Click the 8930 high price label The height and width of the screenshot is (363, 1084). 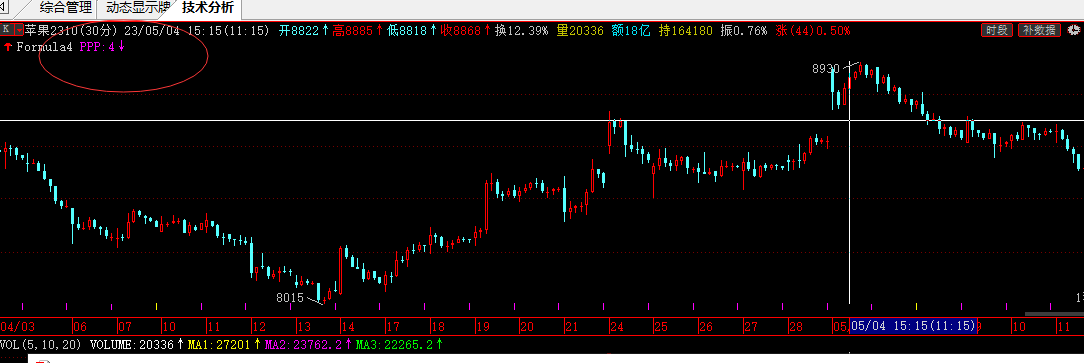[x=825, y=68]
